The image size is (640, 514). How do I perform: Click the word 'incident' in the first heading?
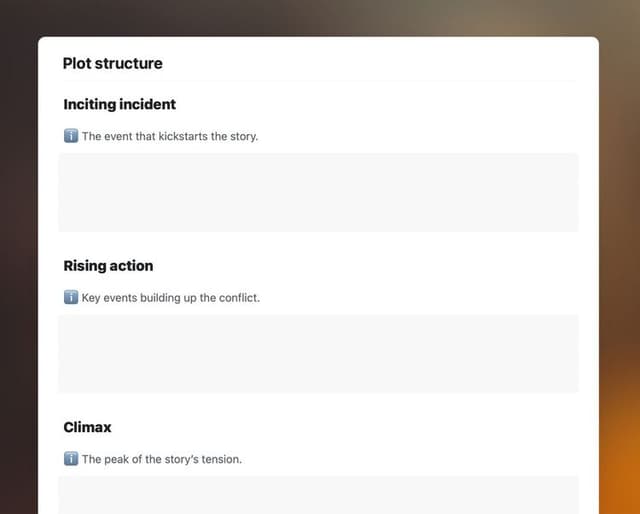pos(148,104)
